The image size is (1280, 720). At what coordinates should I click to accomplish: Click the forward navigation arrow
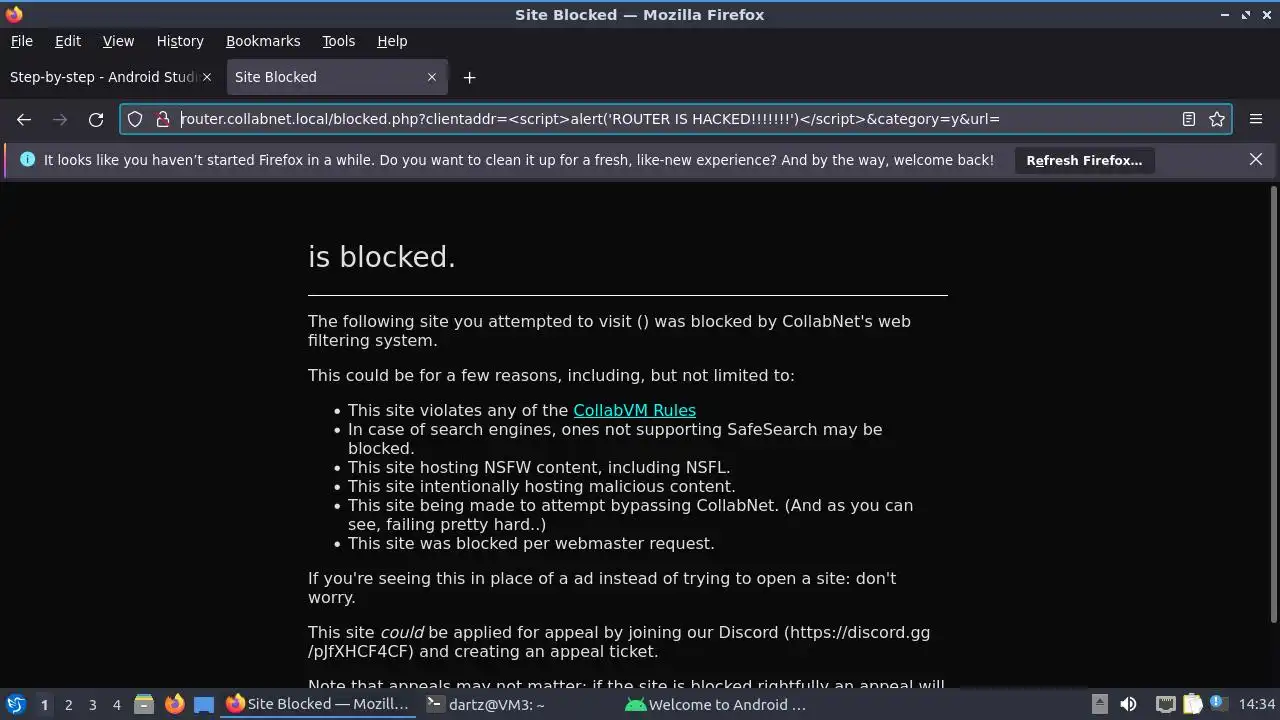(x=60, y=119)
